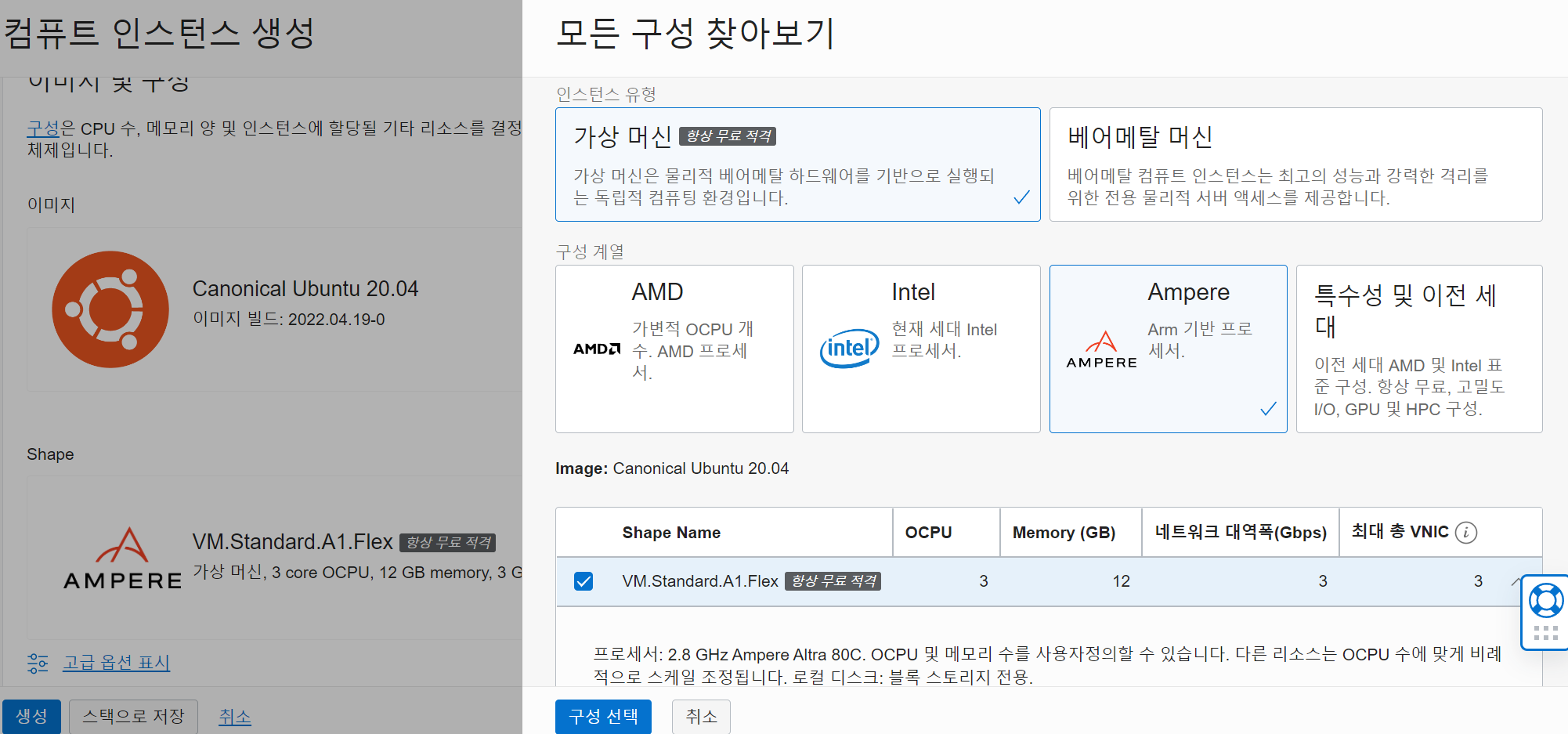The height and width of the screenshot is (734, 1568).
Task: Click the OCPU value 3 in the table row
Action: point(984,581)
